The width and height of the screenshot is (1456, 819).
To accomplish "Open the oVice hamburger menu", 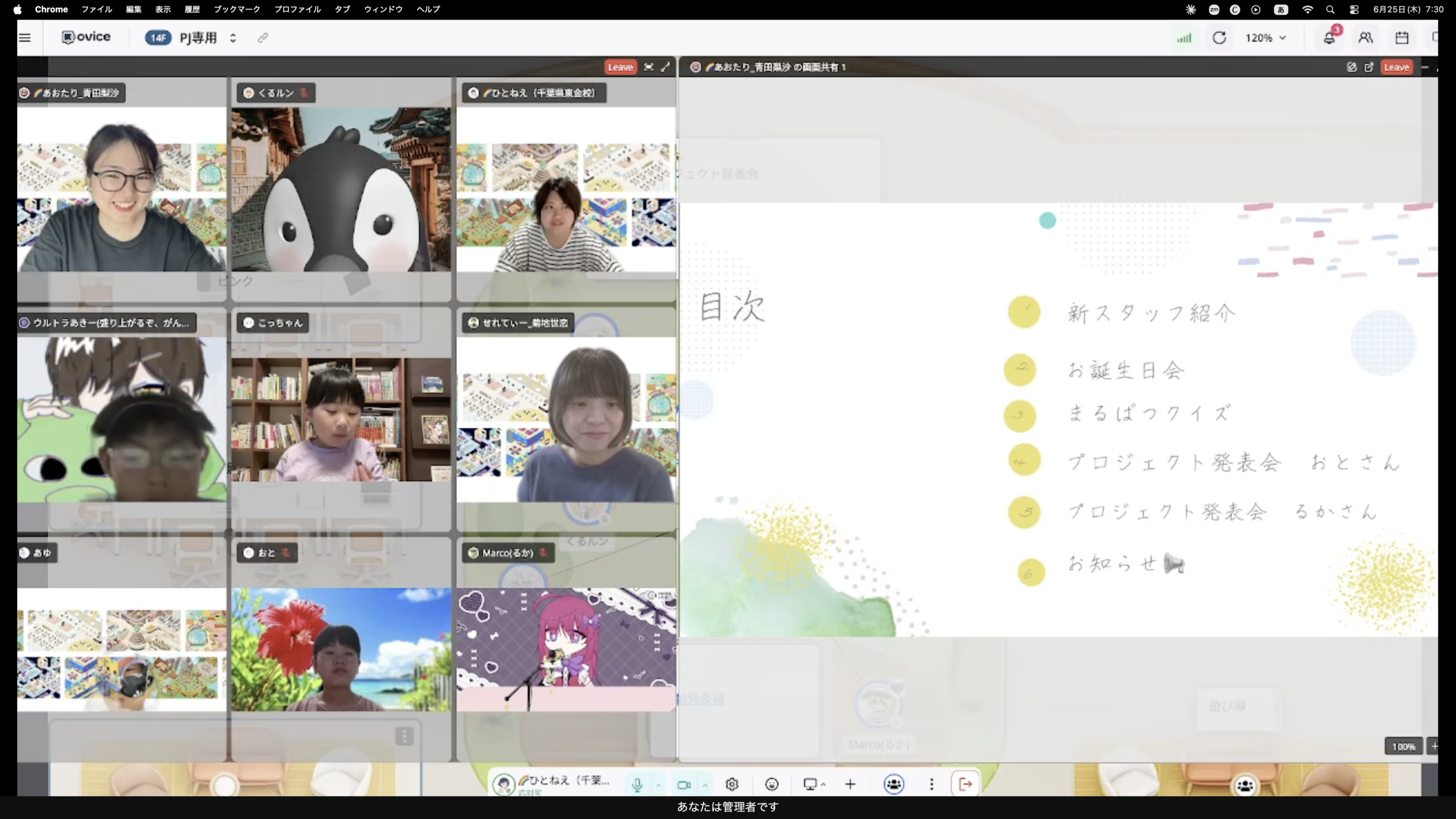I will click(25, 38).
